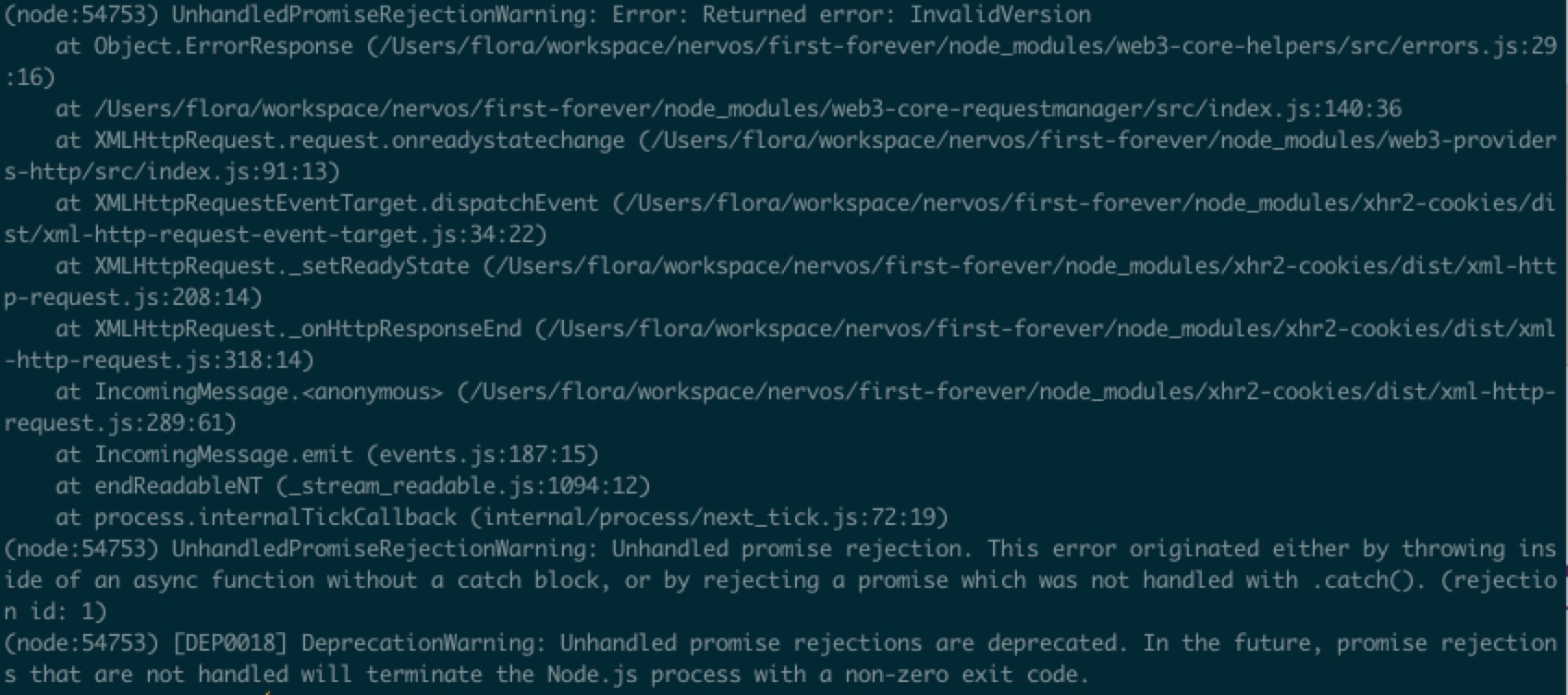Click 'XMLHttpRequest._setReadyState' stack frame
Screen dimensions: 1568x695
281,266
